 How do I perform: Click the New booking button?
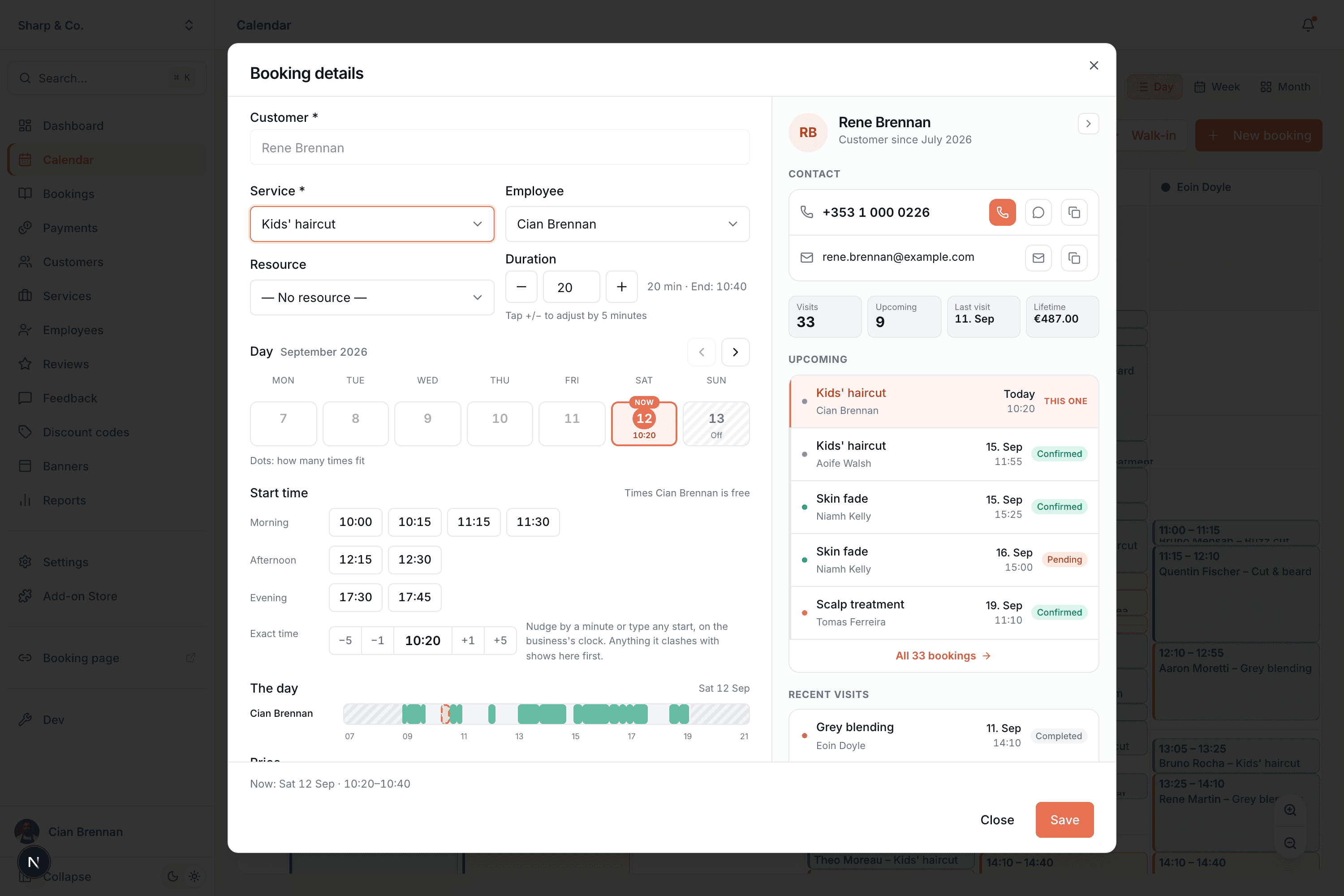(x=1259, y=135)
